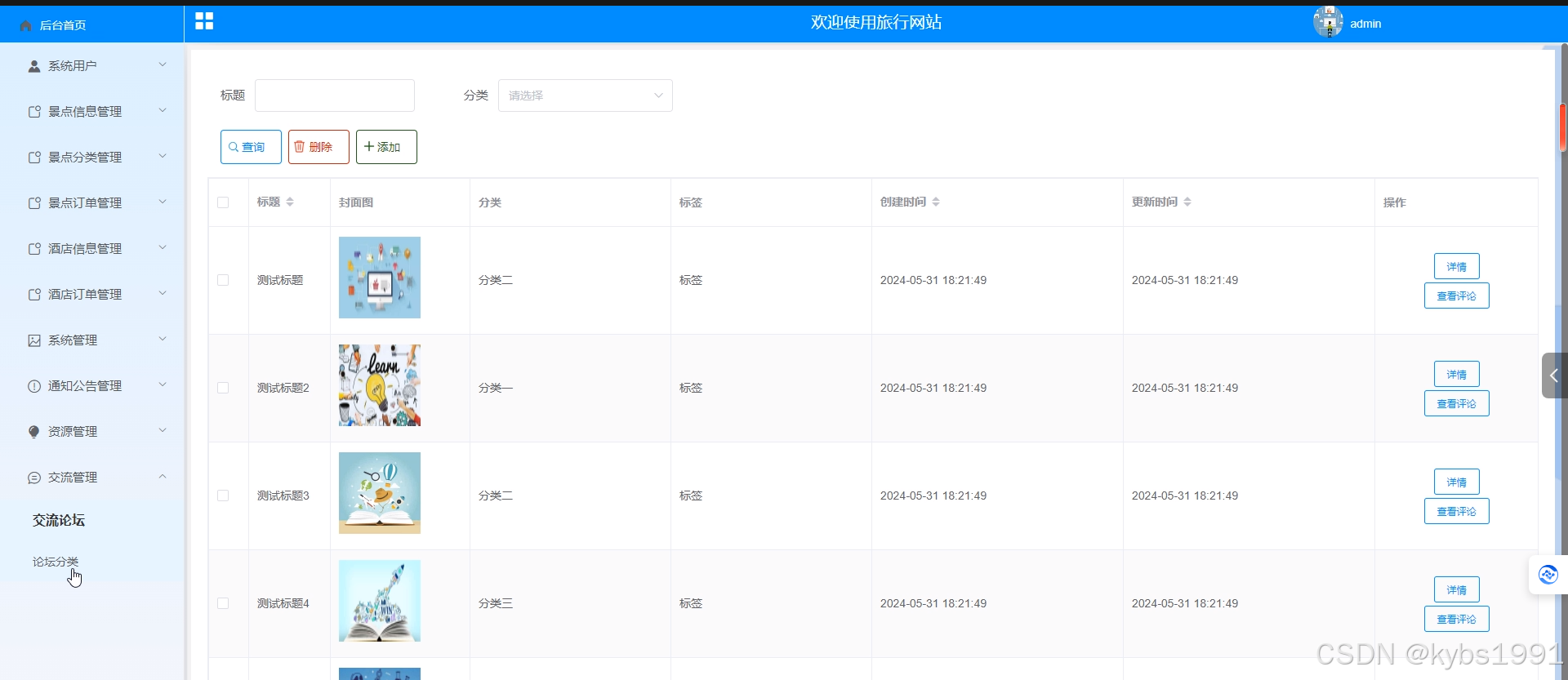Sort by 创建时间 column arrows
Image resolution: width=1568 pixels, height=680 pixels.
(x=936, y=202)
